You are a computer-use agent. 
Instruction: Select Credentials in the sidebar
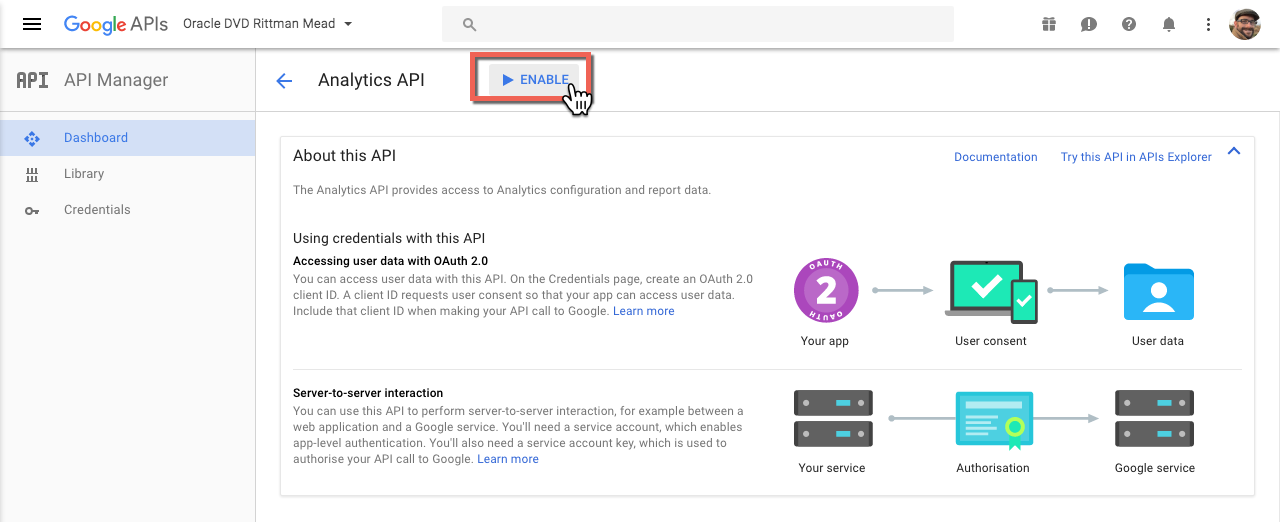coord(128,210)
